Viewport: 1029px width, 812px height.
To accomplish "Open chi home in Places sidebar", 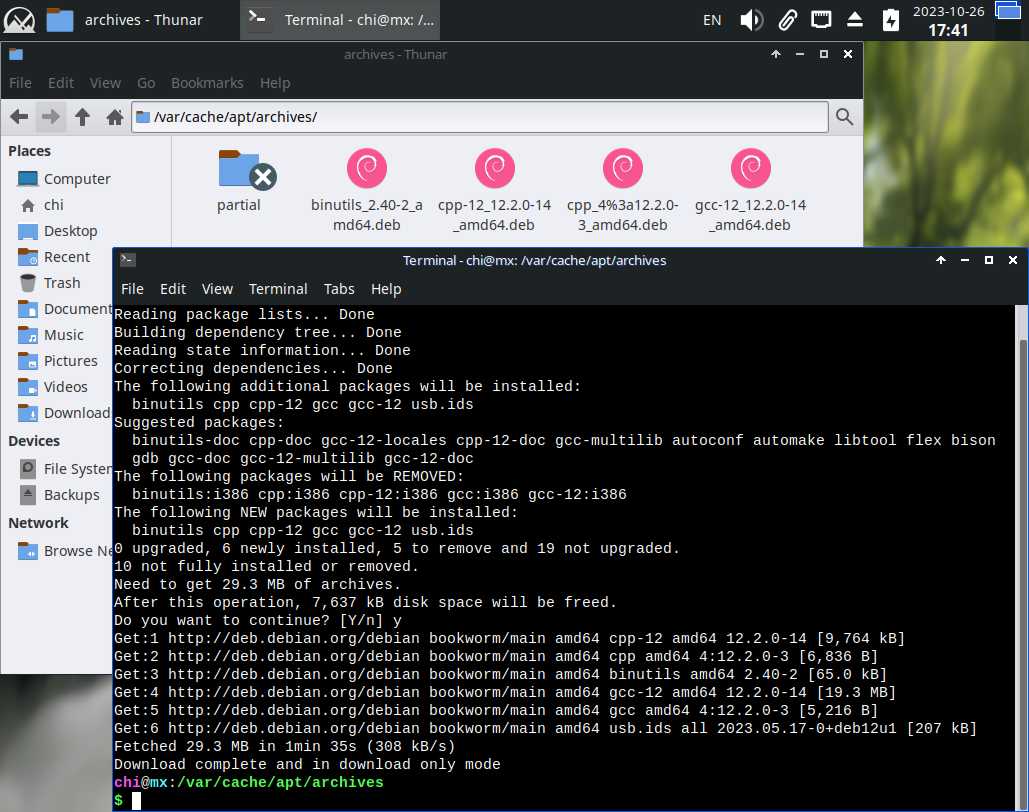I will tap(42, 205).
